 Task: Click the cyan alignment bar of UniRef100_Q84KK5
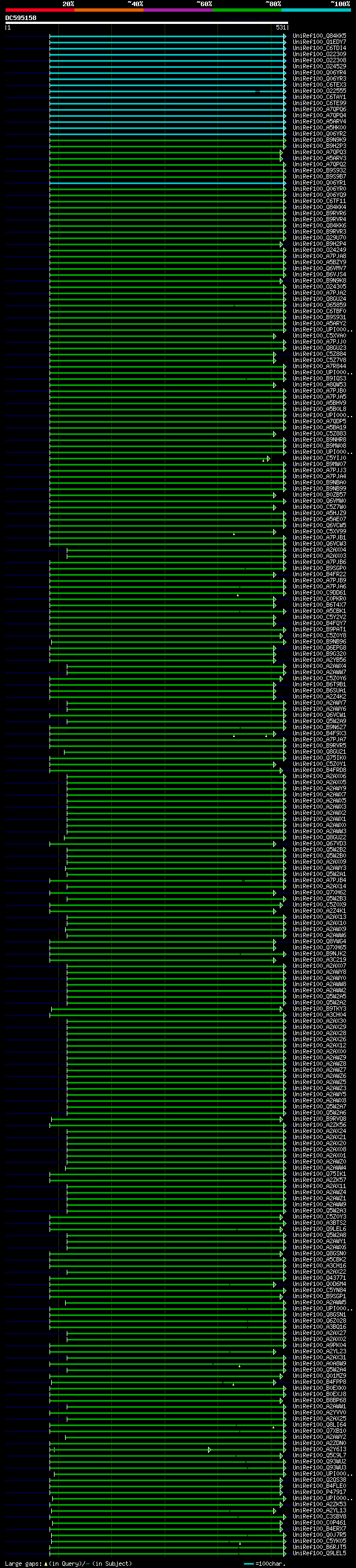[x=167, y=36]
